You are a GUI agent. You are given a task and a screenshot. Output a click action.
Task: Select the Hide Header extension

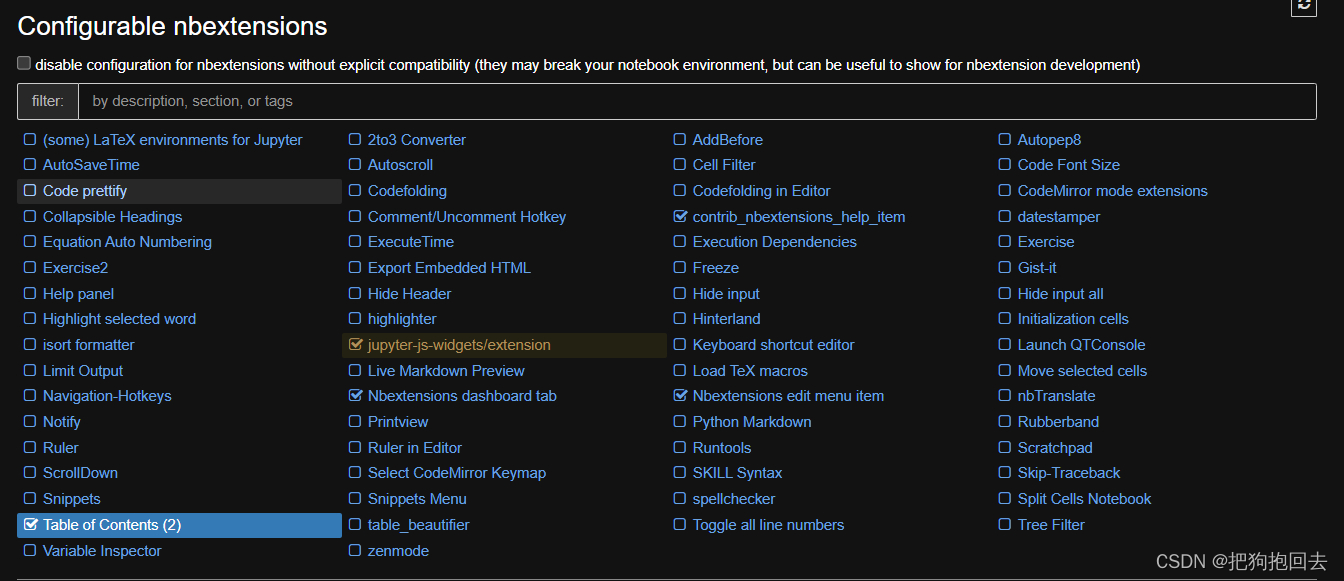click(x=409, y=294)
